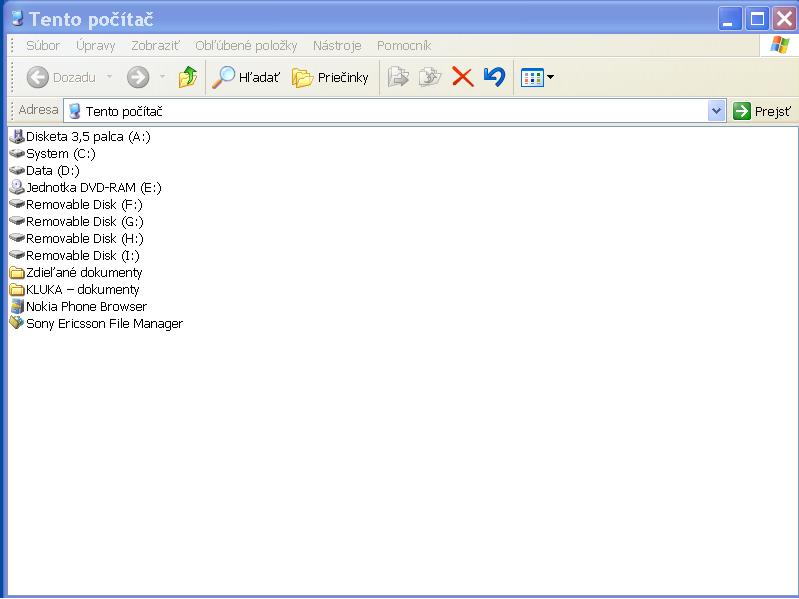Minimize the Tento počítač window
Screen dimensions: 799x599
(730, 19)
